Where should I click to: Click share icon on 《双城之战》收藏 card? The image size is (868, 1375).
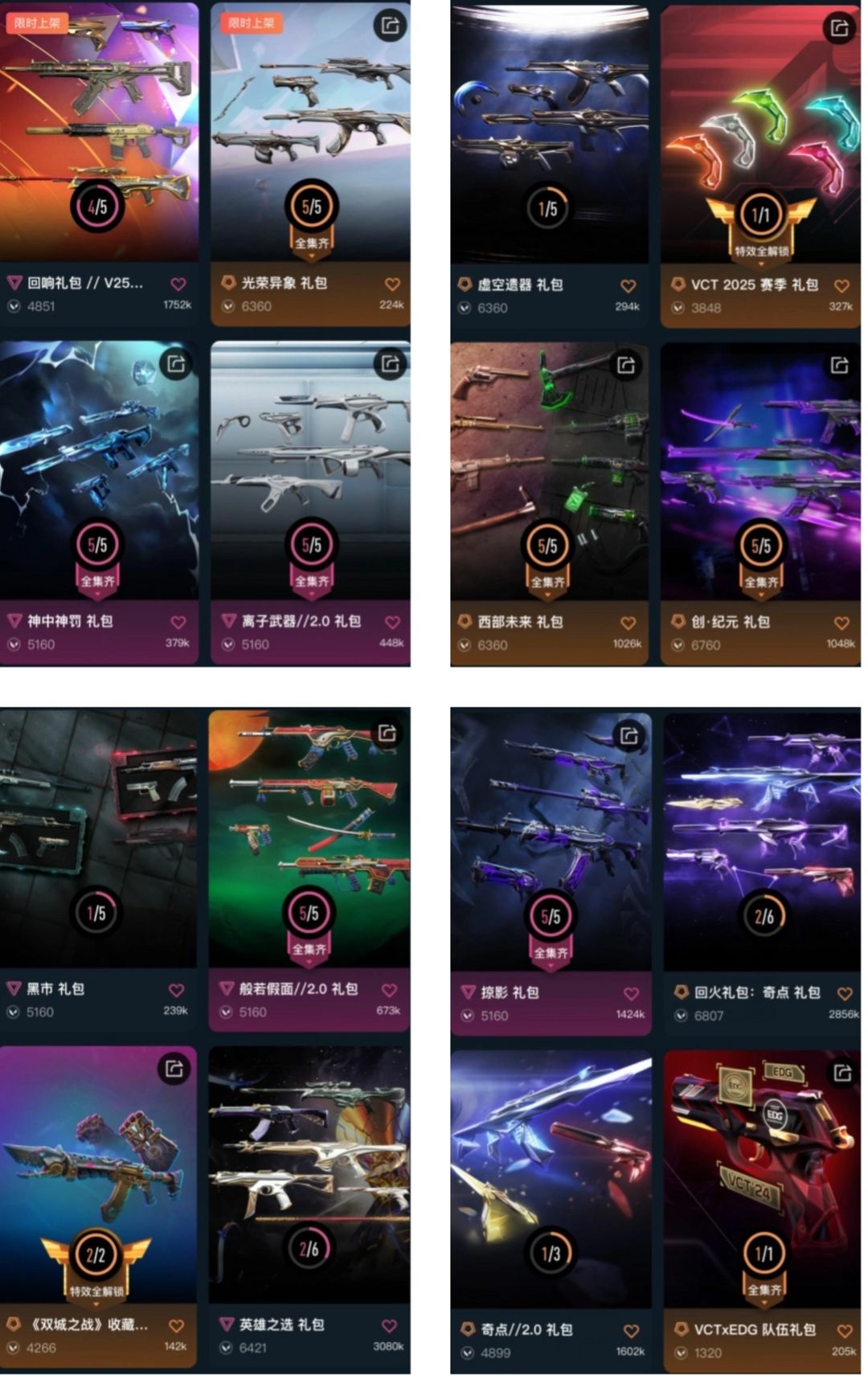pos(174,1069)
